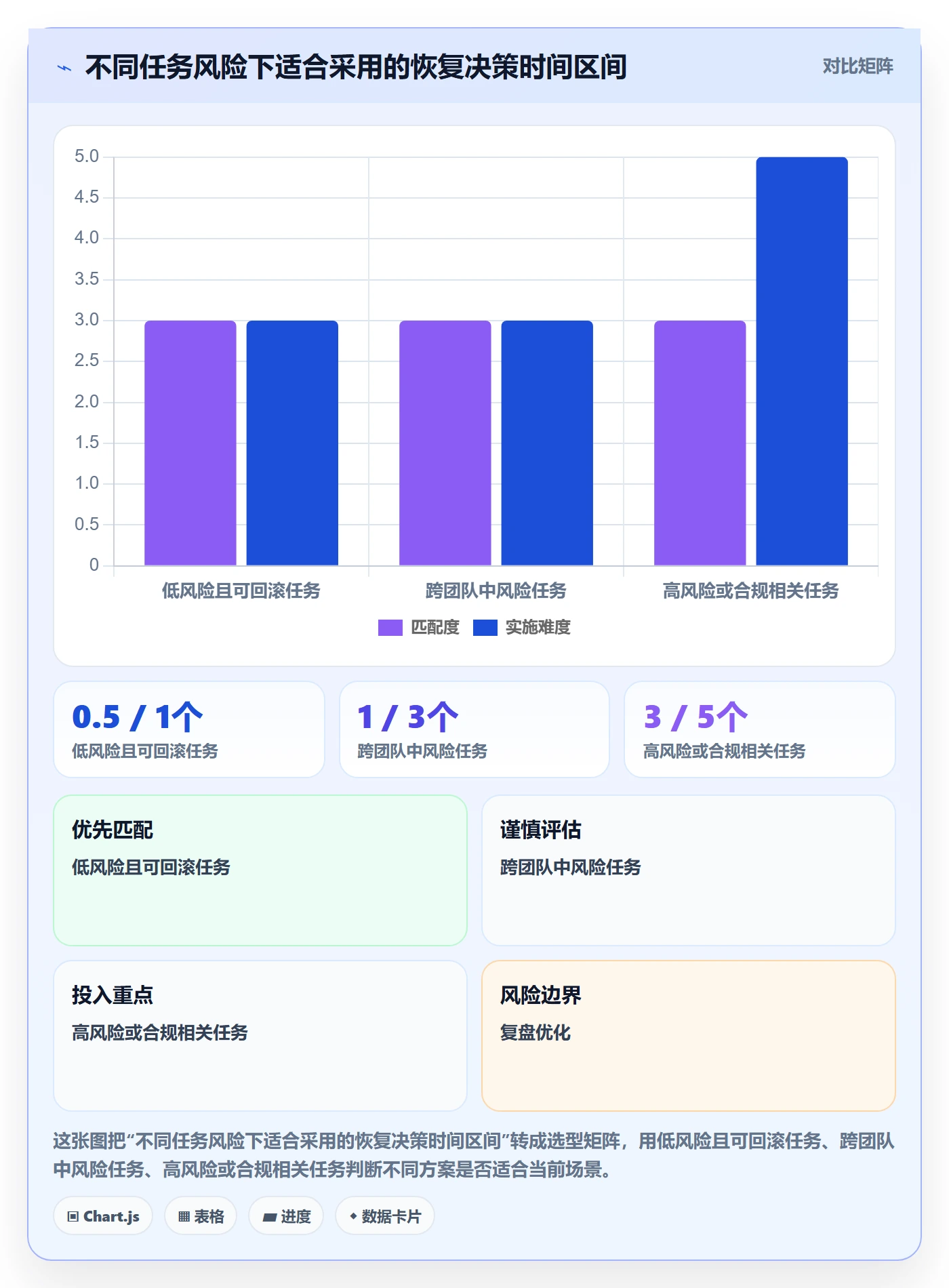Click the 对比矩阵 label in the header
This screenshot has width=949, height=1288.
(857, 66)
